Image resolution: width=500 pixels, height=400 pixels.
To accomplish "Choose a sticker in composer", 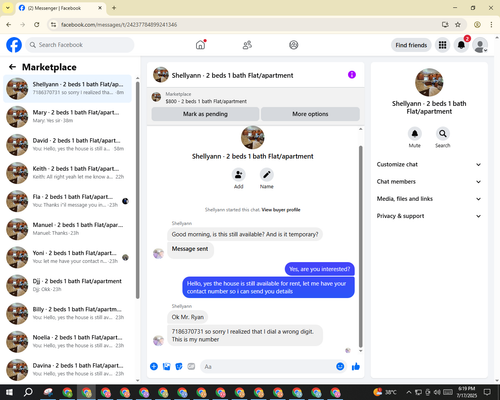I will [x=179, y=367].
